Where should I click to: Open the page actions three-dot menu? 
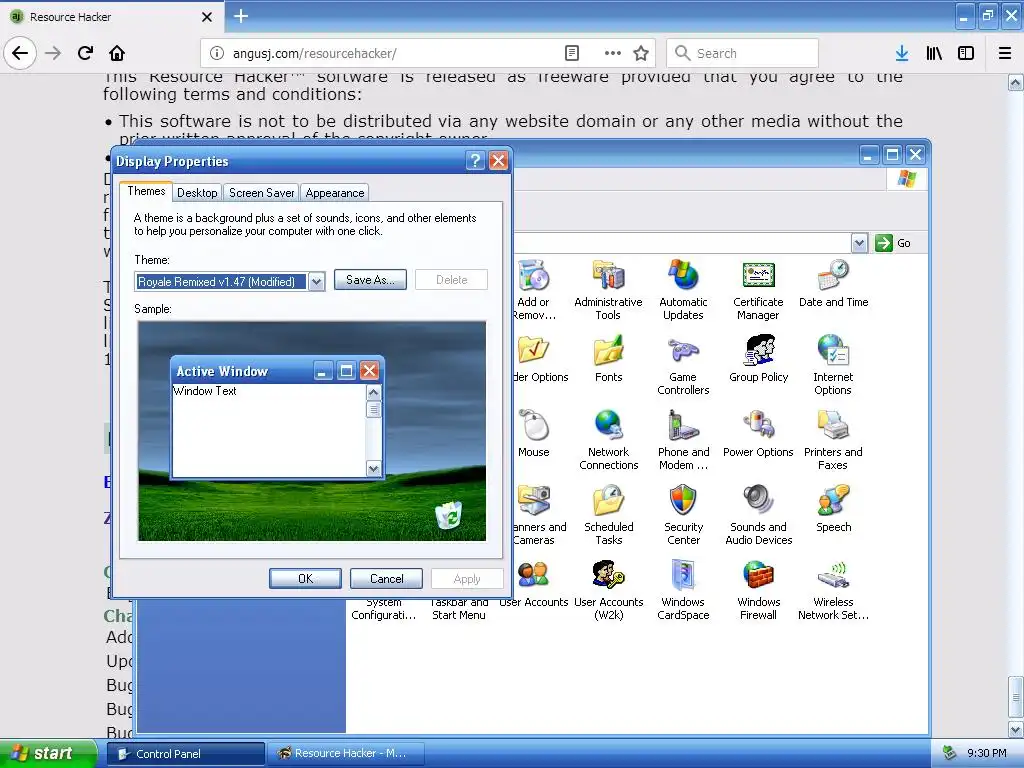point(613,53)
